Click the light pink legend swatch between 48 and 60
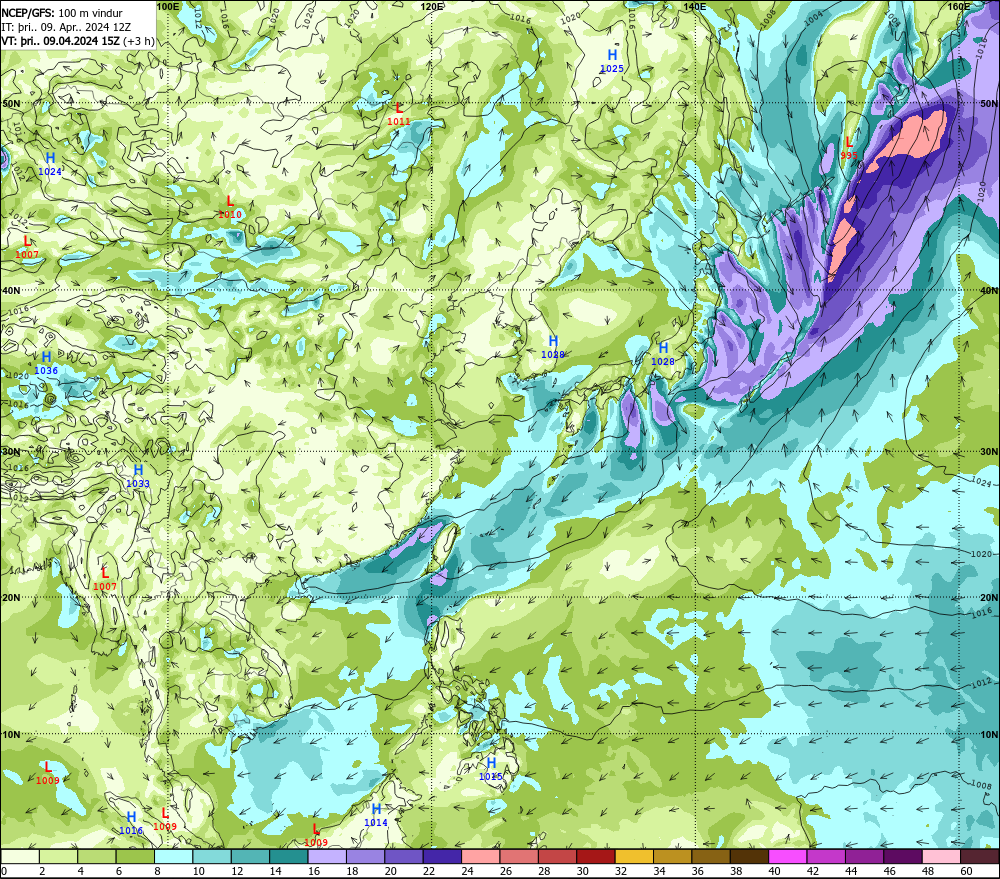Screen dimensions: 1000x879 click(x=941, y=856)
